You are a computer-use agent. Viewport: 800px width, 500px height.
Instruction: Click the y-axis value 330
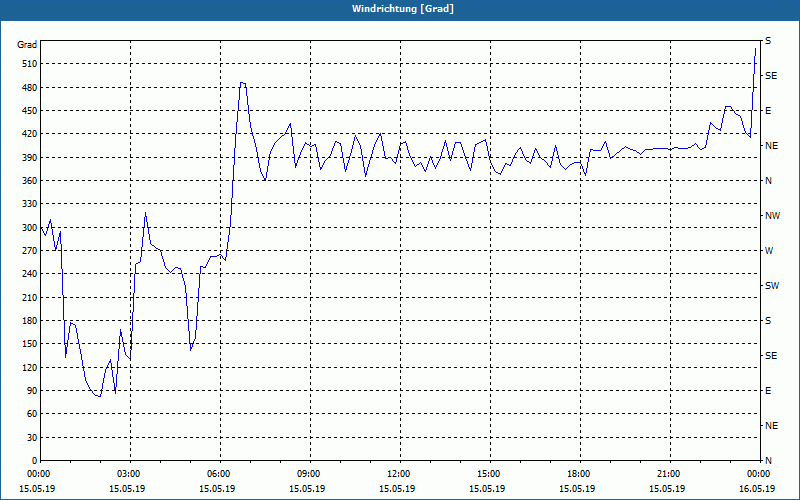(x=30, y=204)
